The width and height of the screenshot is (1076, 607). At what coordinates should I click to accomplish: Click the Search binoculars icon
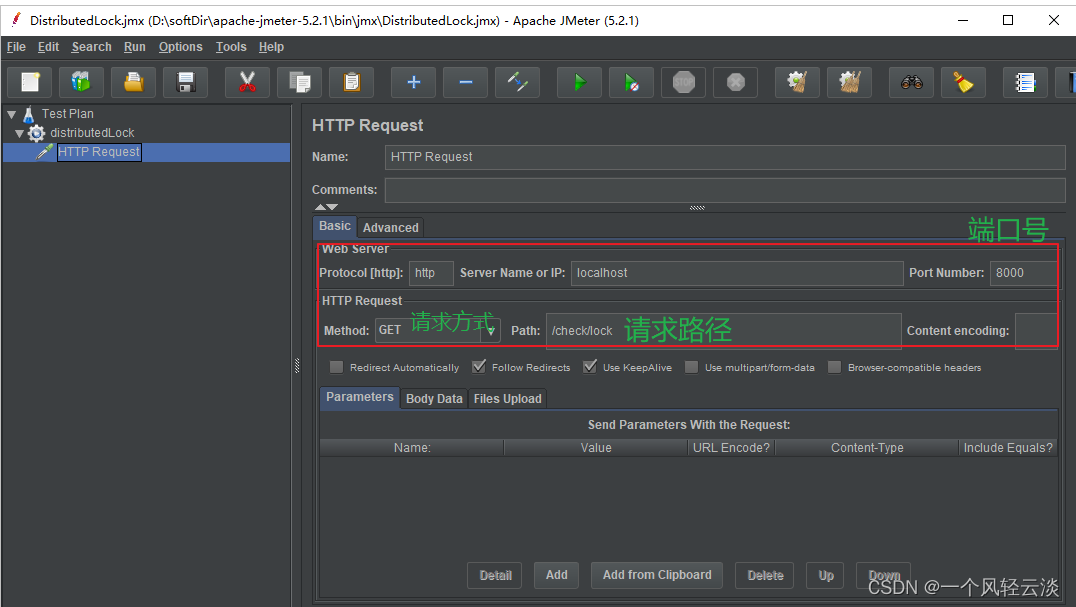pos(912,83)
